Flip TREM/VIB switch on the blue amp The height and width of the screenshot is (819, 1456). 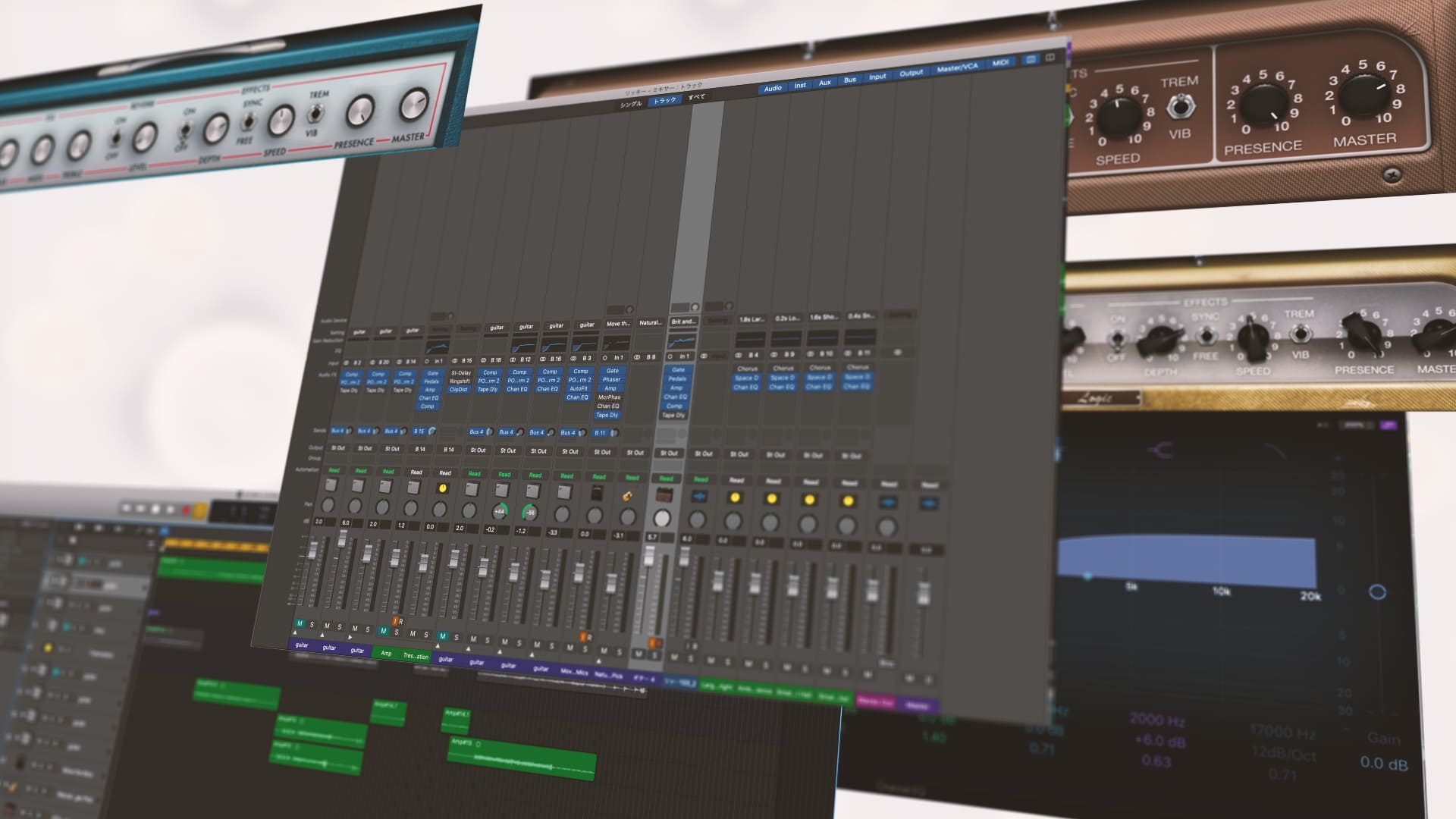tap(315, 115)
